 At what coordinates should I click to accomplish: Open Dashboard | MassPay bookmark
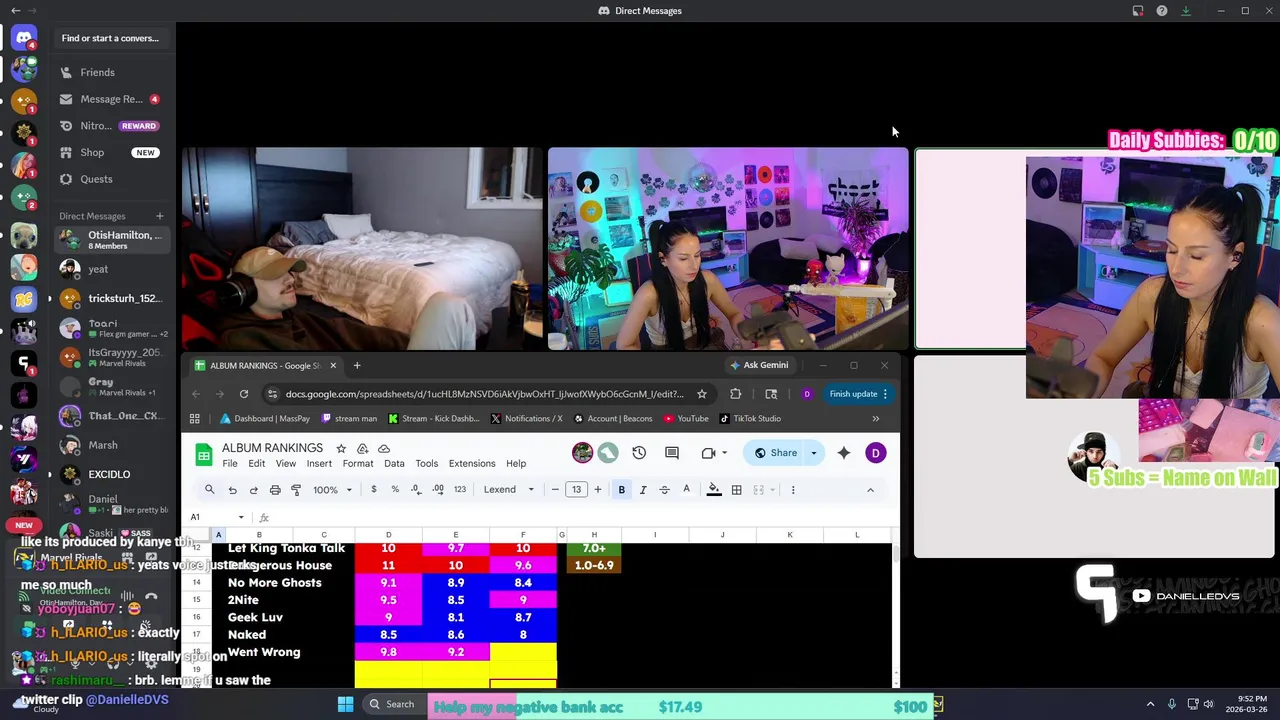coord(266,419)
